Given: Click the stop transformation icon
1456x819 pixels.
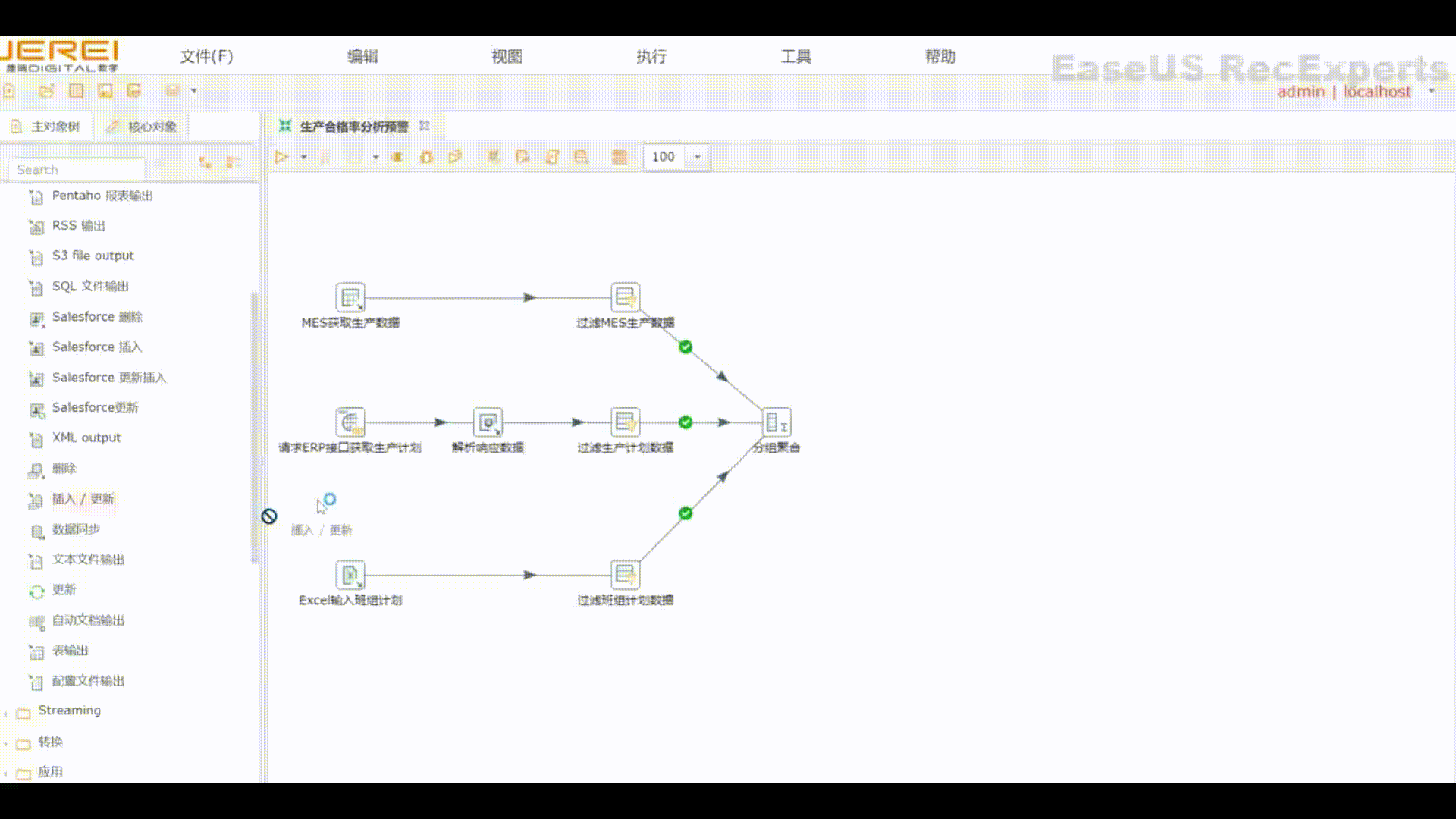Looking at the screenshot, I should (397, 157).
